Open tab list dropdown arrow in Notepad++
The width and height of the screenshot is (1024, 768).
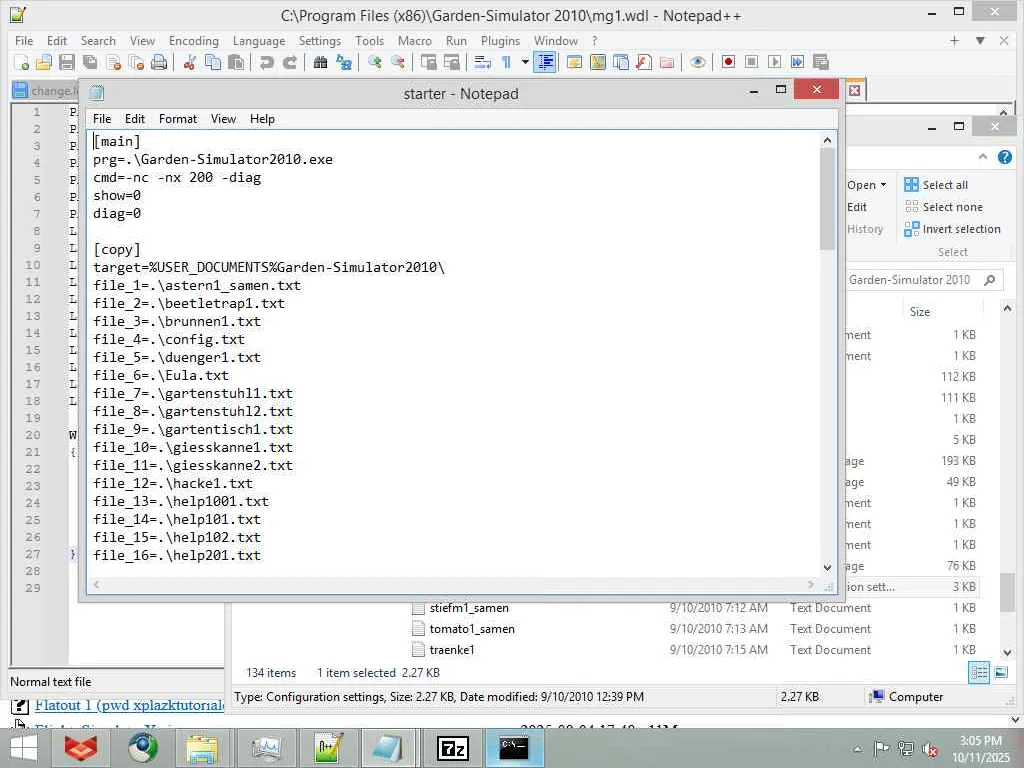pyautogui.click(x=980, y=40)
